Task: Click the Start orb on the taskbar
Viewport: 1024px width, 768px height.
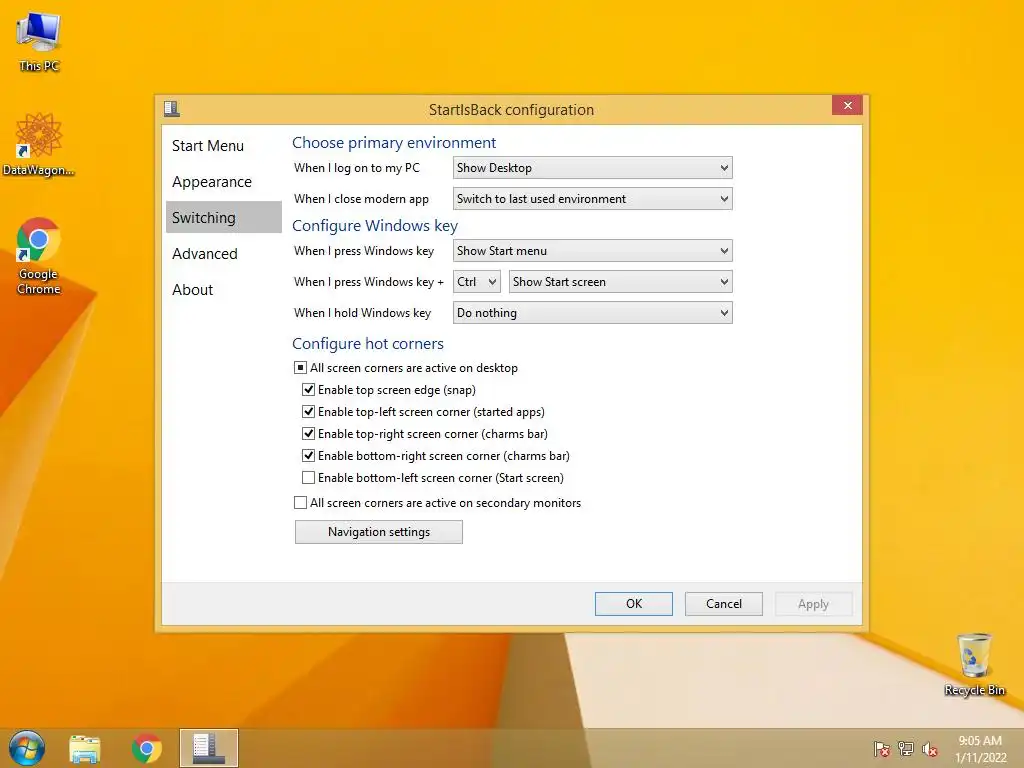Action: (27, 748)
